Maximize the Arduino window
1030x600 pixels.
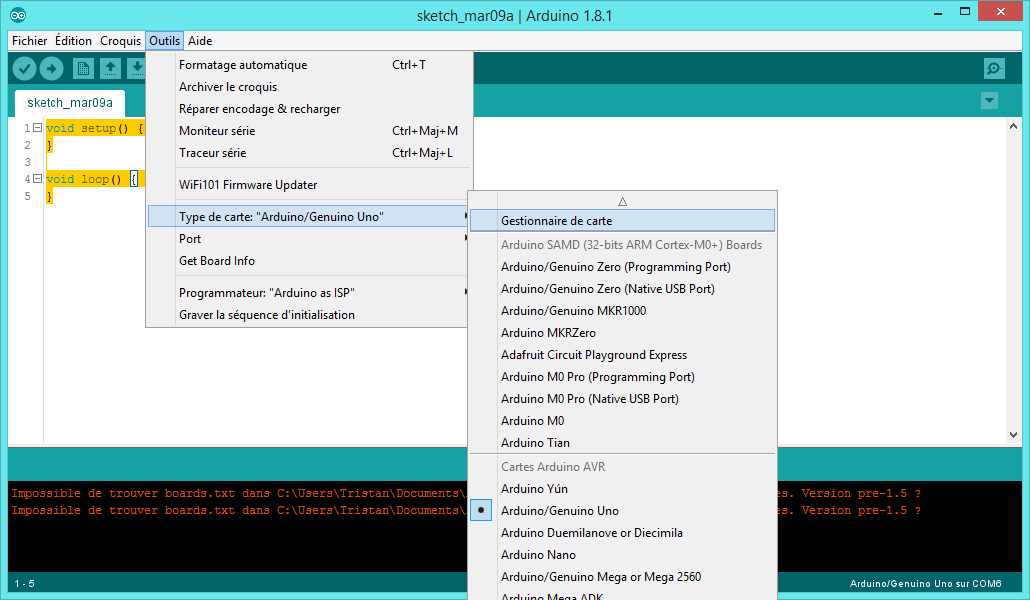[964, 12]
